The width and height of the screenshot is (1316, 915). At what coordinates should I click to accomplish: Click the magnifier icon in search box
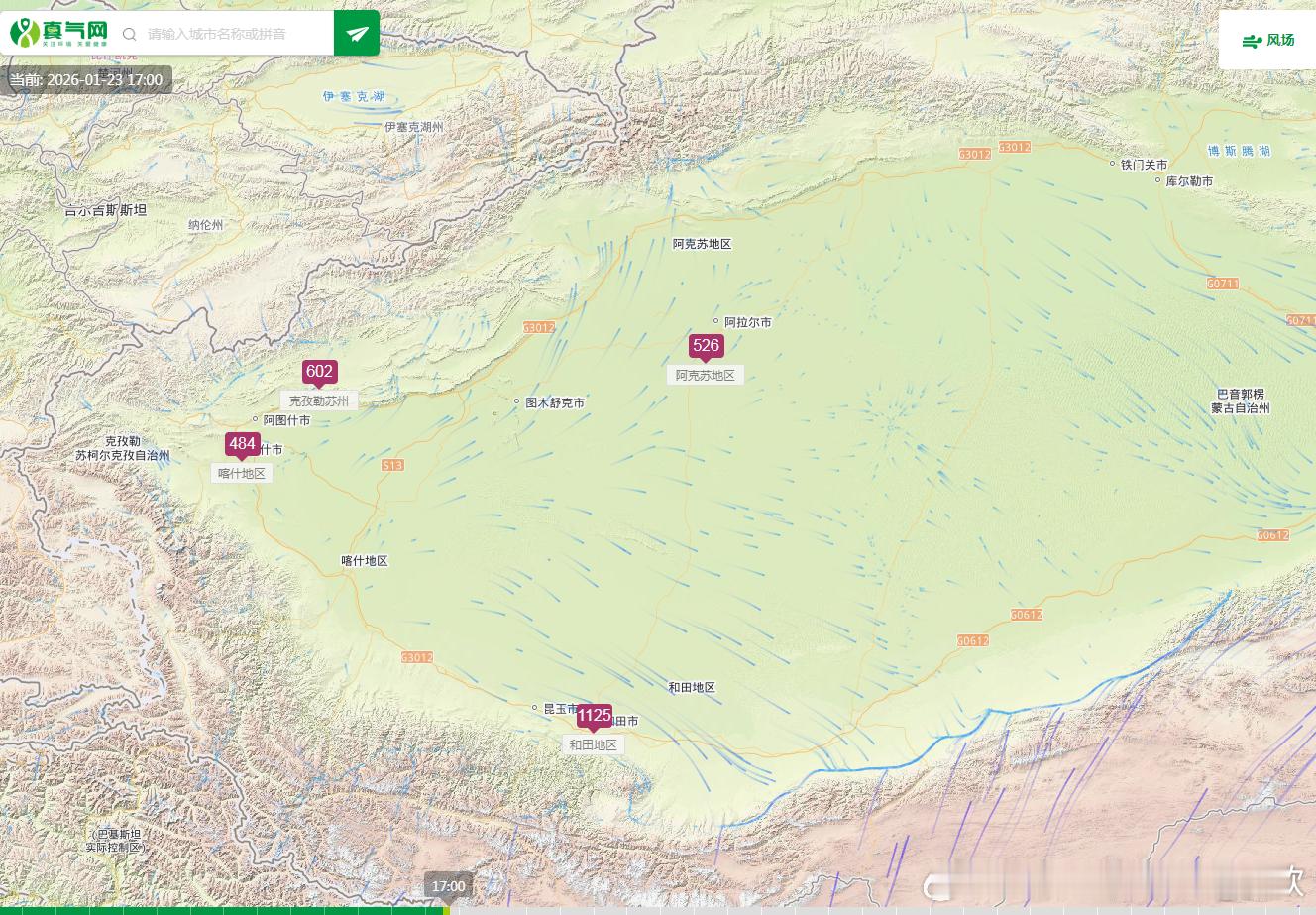(x=129, y=34)
